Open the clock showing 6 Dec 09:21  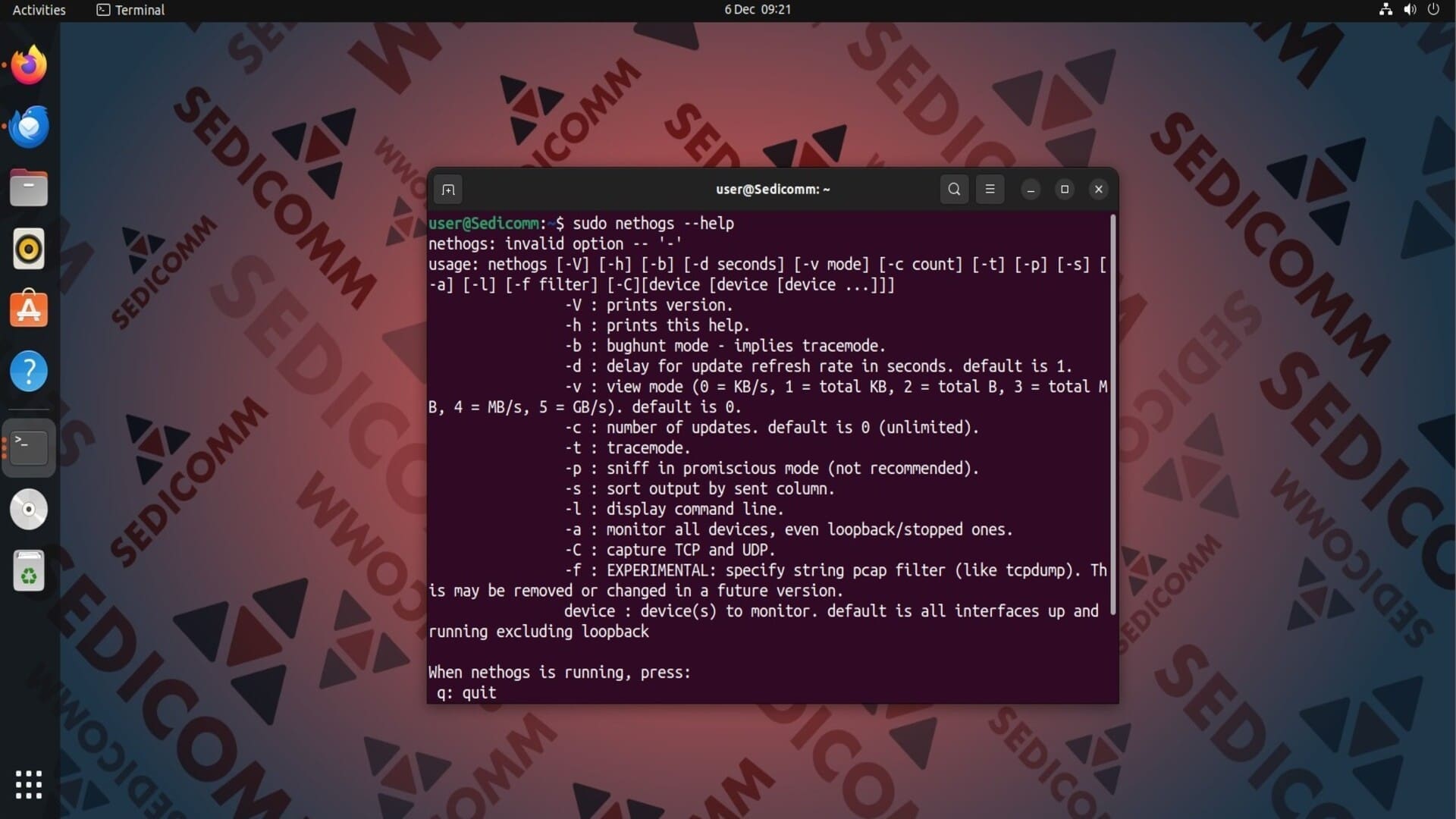757,10
